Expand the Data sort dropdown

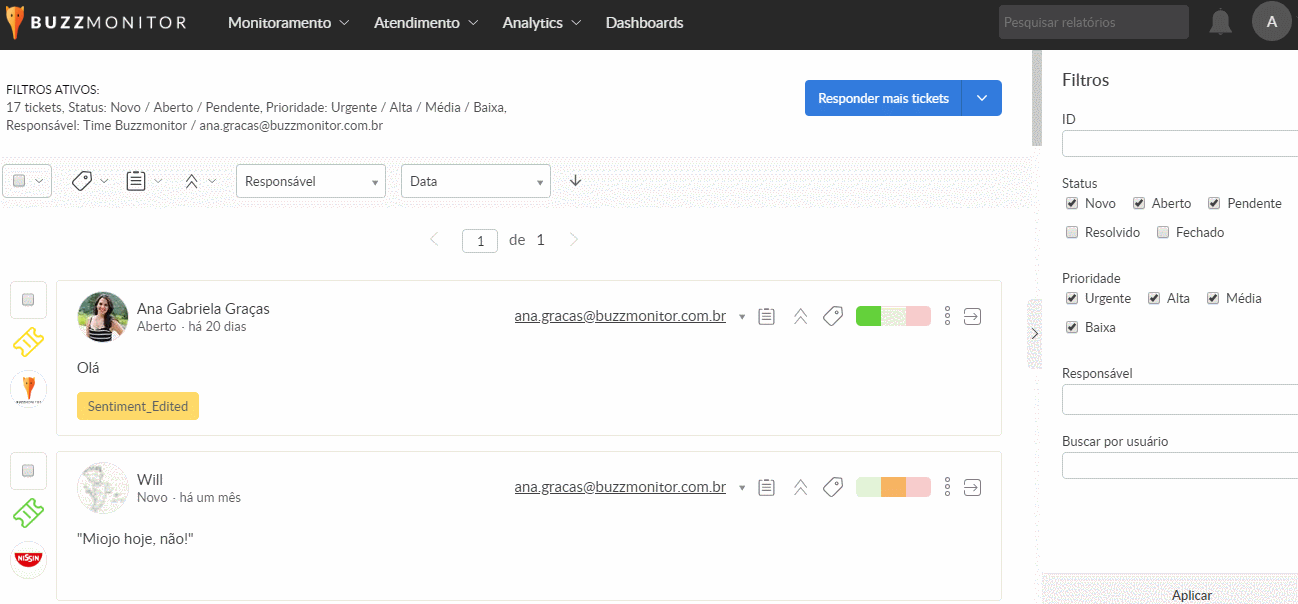tap(475, 182)
